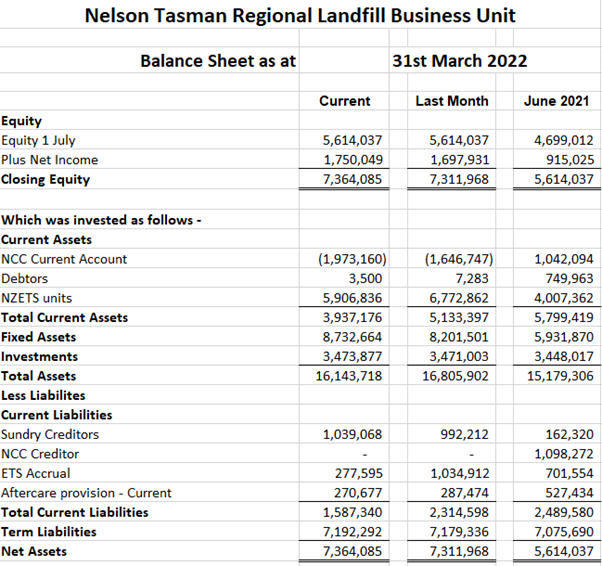Select the 'Total Assets' row label
The width and height of the screenshot is (602, 566).
point(38,376)
